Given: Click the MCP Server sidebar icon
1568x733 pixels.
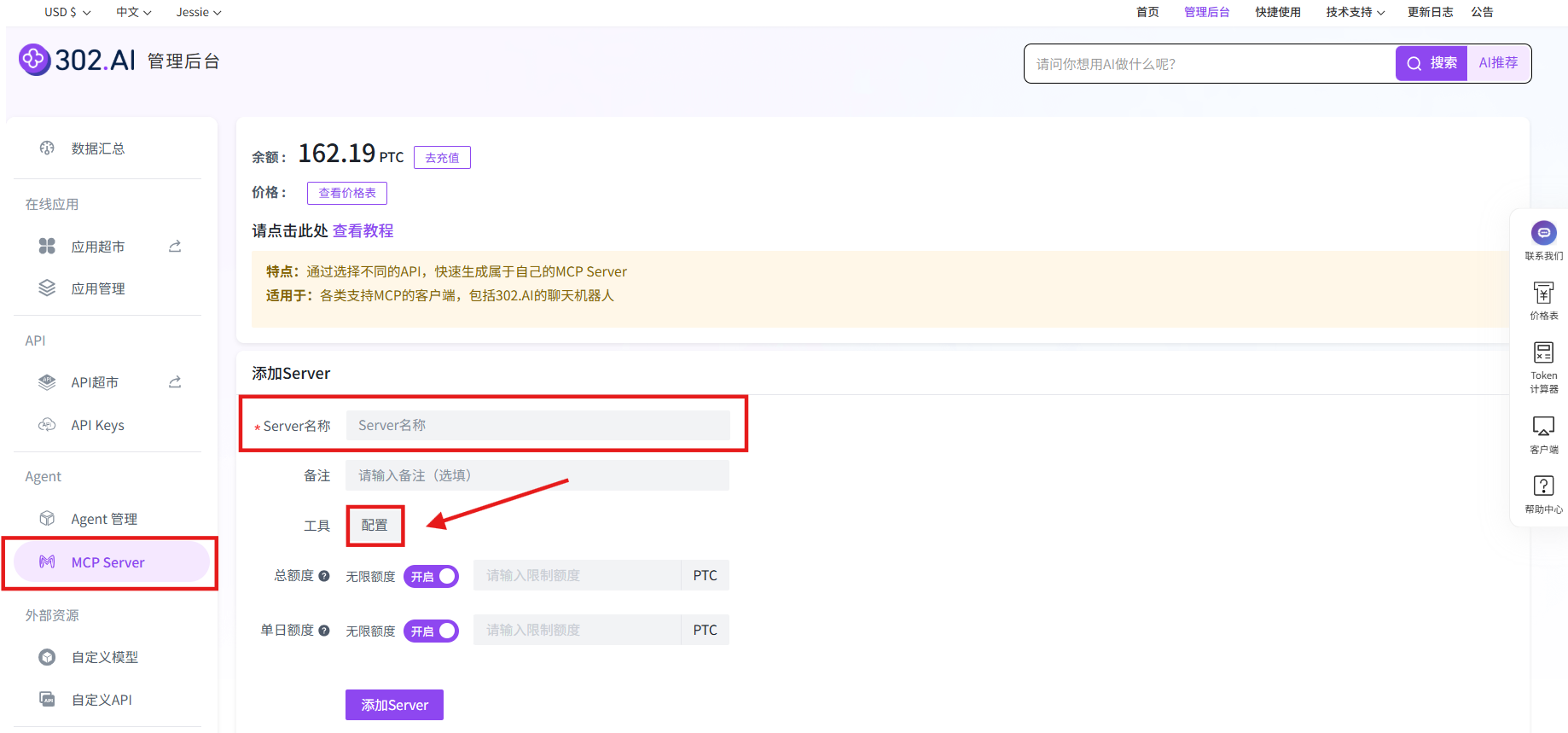Looking at the screenshot, I should pos(47,562).
